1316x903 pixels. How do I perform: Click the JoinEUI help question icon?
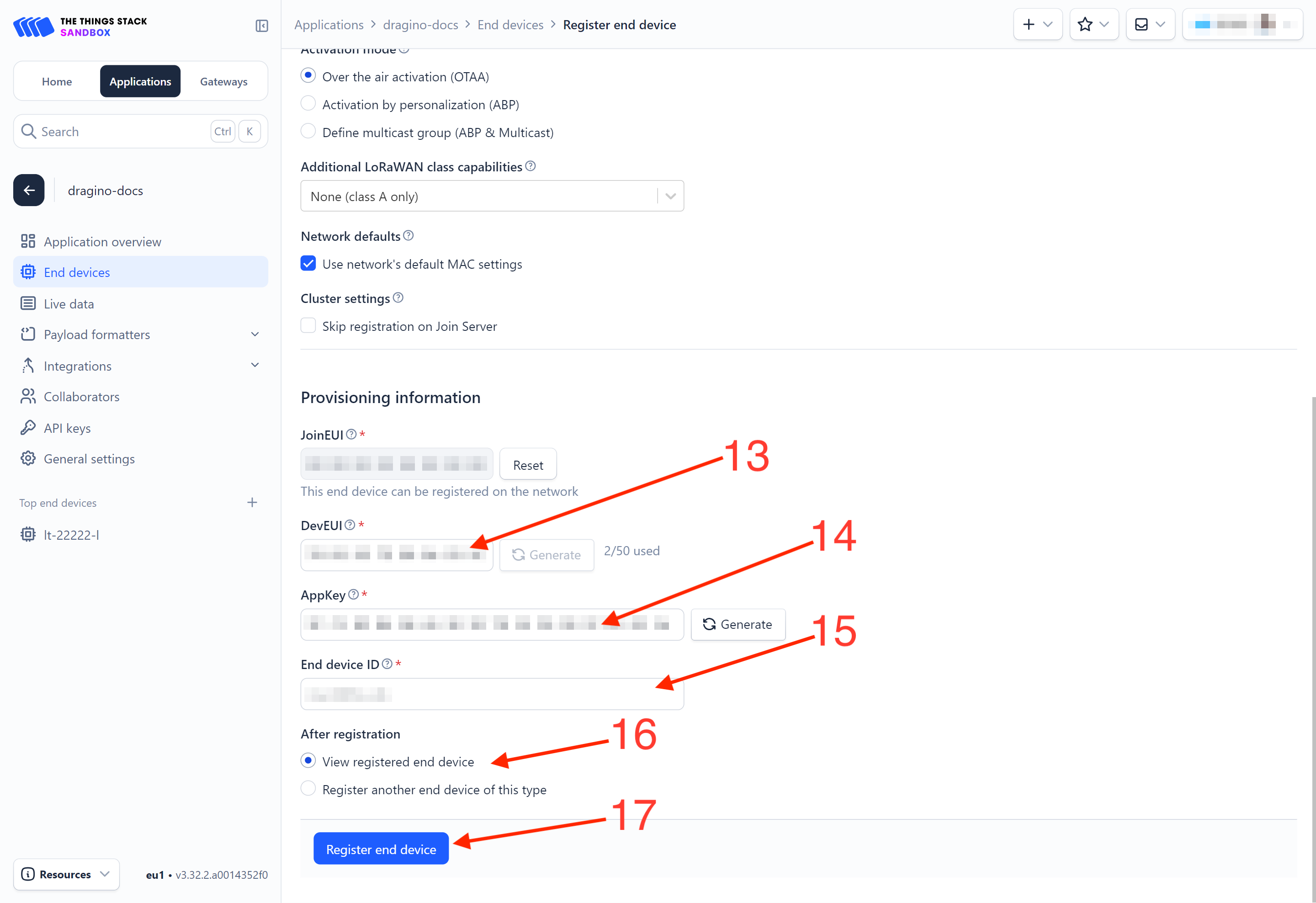pos(352,434)
